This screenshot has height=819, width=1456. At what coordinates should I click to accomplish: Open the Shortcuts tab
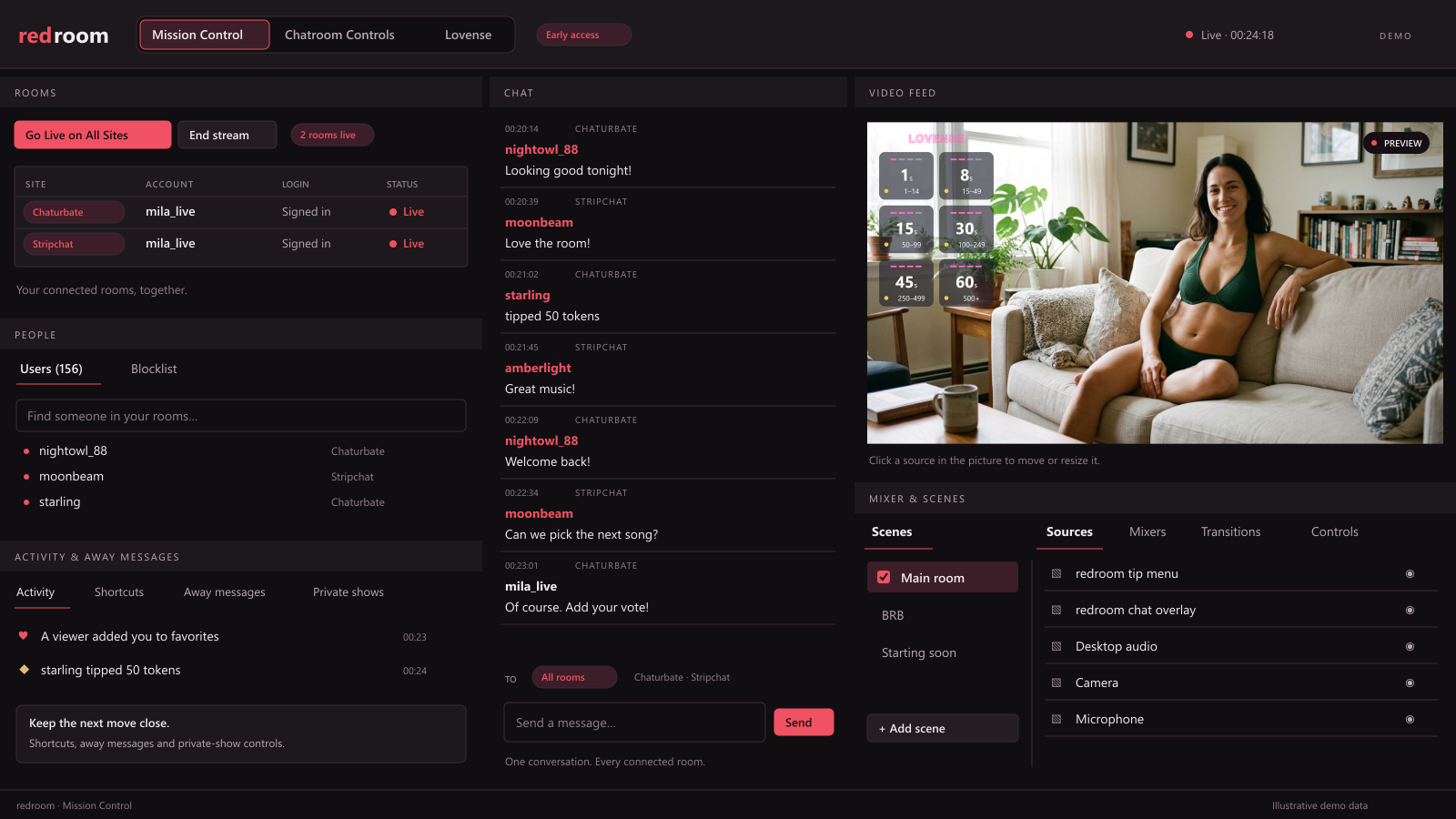point(119,592)
